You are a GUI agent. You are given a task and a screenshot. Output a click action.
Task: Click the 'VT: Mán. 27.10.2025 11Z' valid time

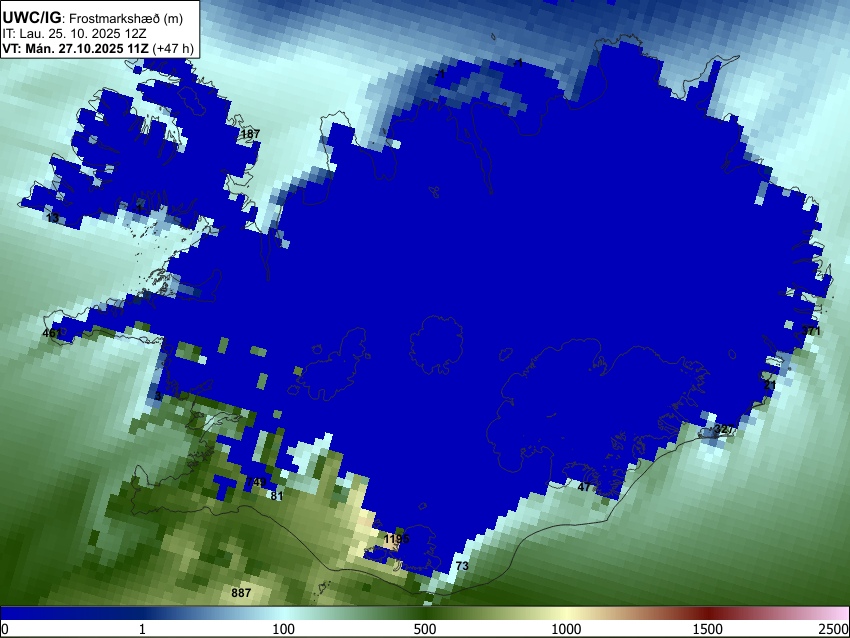coord(75,48)
